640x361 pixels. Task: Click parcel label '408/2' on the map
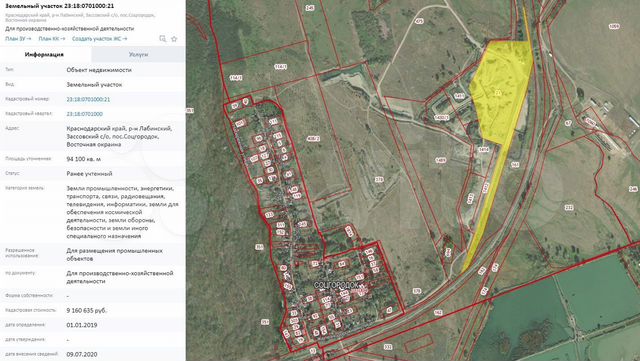click(x=313, y=139)
